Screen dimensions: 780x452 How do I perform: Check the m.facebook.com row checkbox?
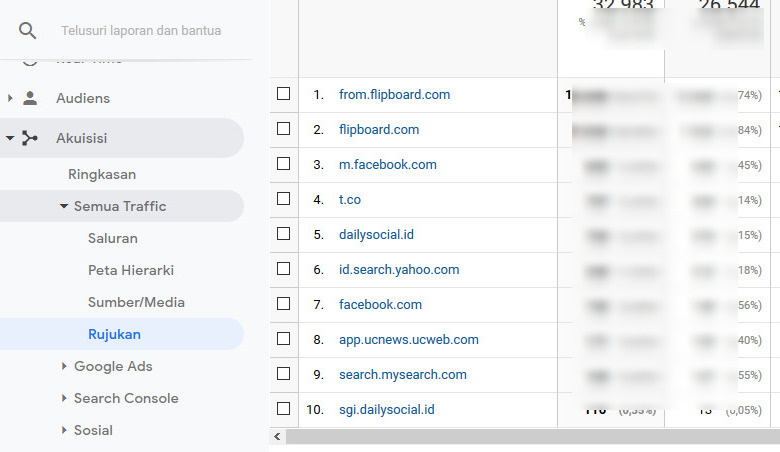coord(284,163)
